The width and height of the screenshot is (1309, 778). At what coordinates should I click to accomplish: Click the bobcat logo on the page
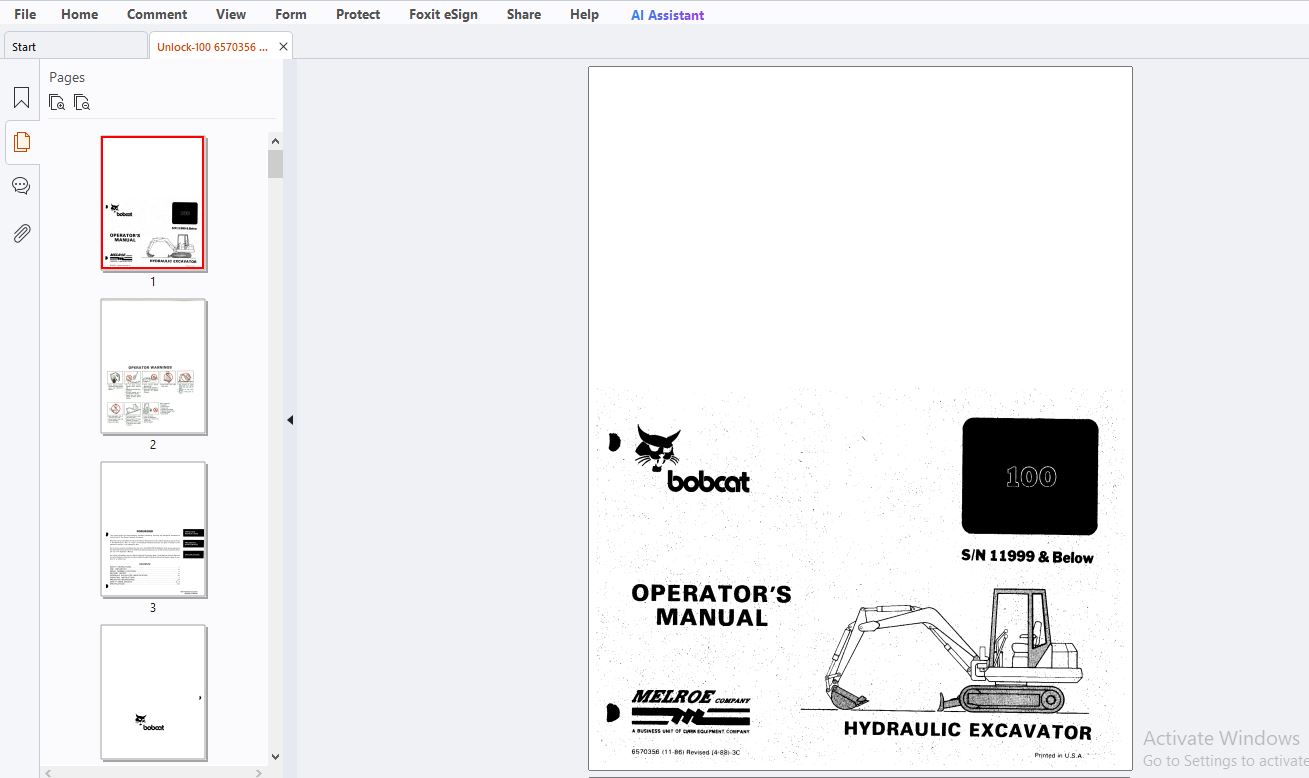pyautogui.click(x=692, y=459)
